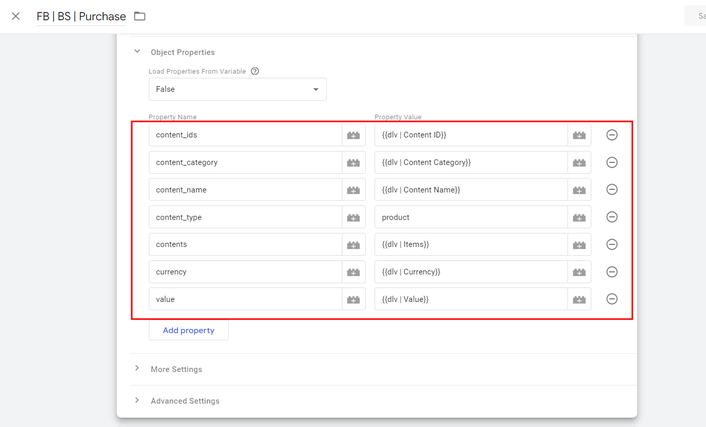Click help icon for Load Properties From Variable

tap(255, 72)
